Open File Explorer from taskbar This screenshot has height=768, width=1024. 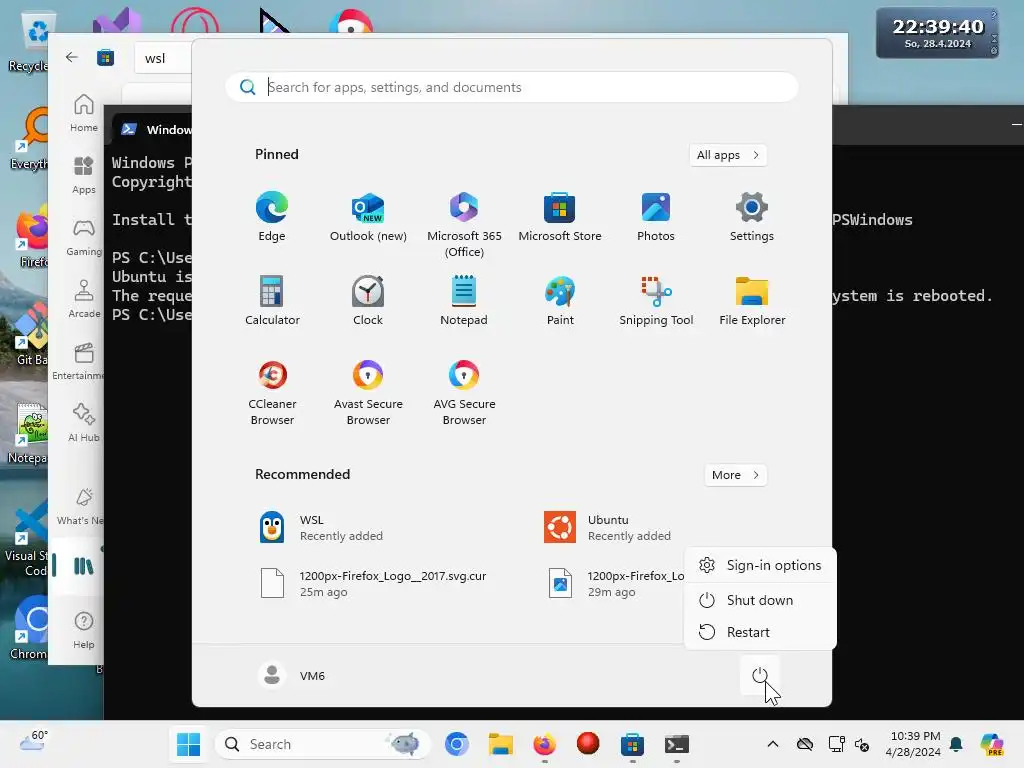point(501,744)
